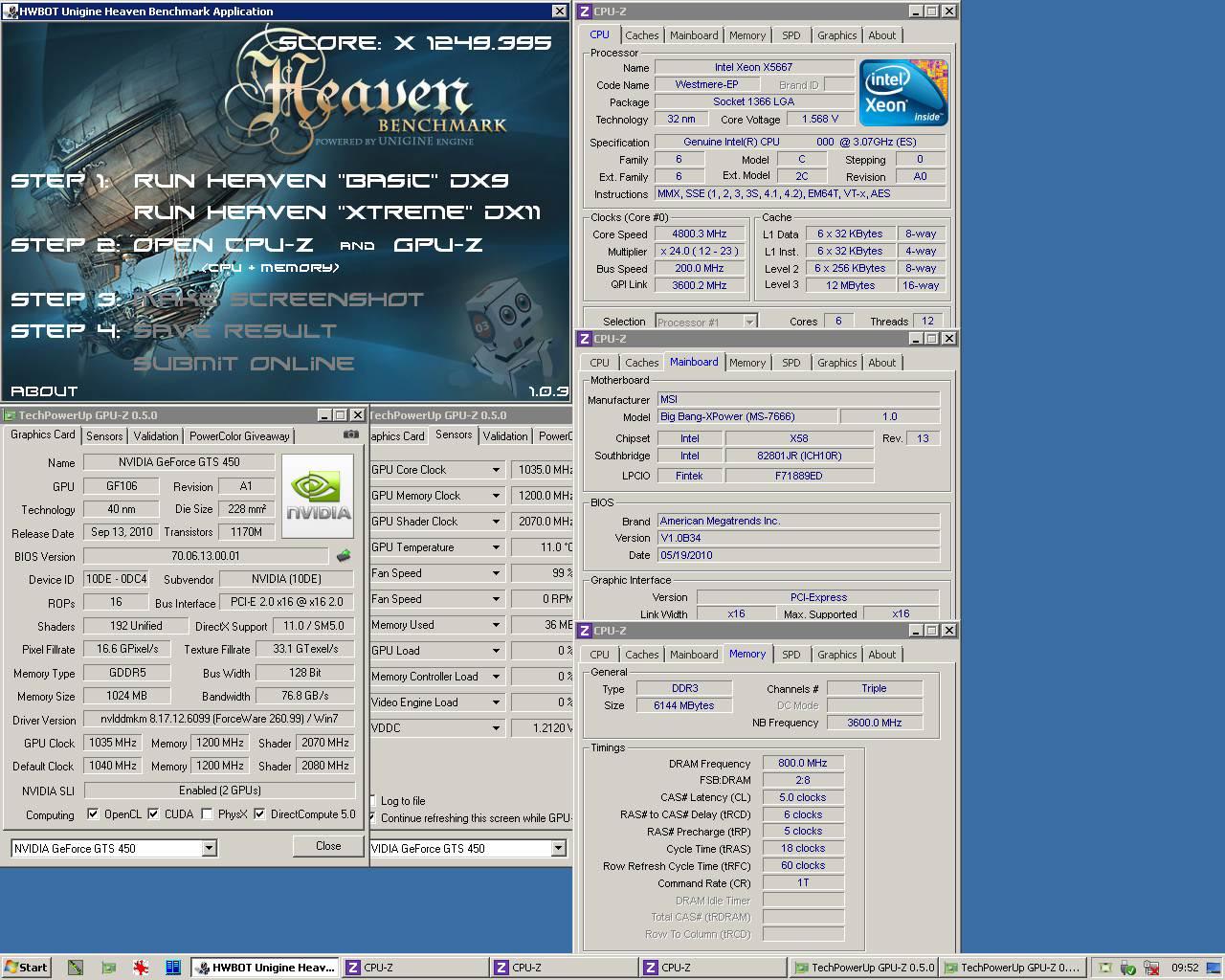This screenshot has width=1225, height=980.
Task: Switch to HWBOT Unigine Heaven taskbar button
Action: 264,968
